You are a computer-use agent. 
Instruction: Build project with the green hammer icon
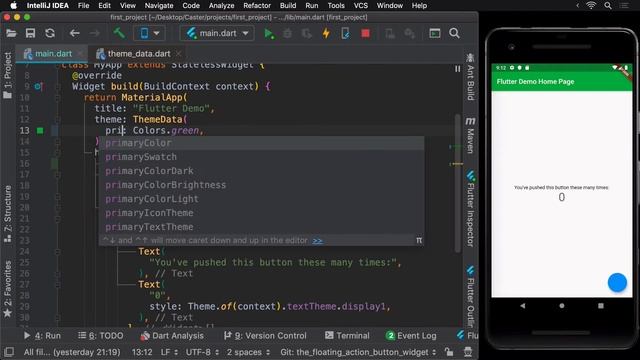(119, 33)
